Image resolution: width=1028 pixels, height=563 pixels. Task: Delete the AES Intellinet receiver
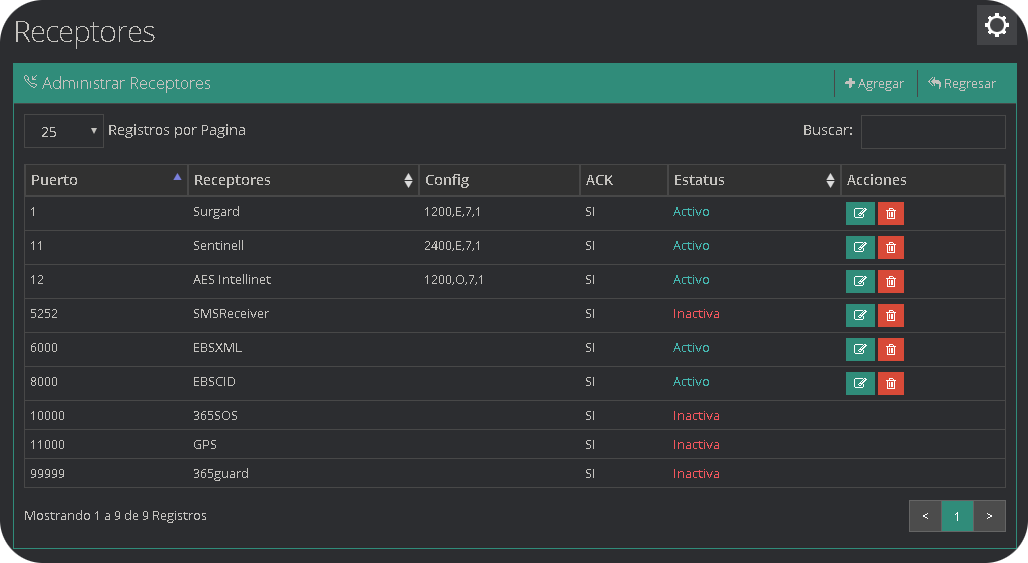click(890, 281)
